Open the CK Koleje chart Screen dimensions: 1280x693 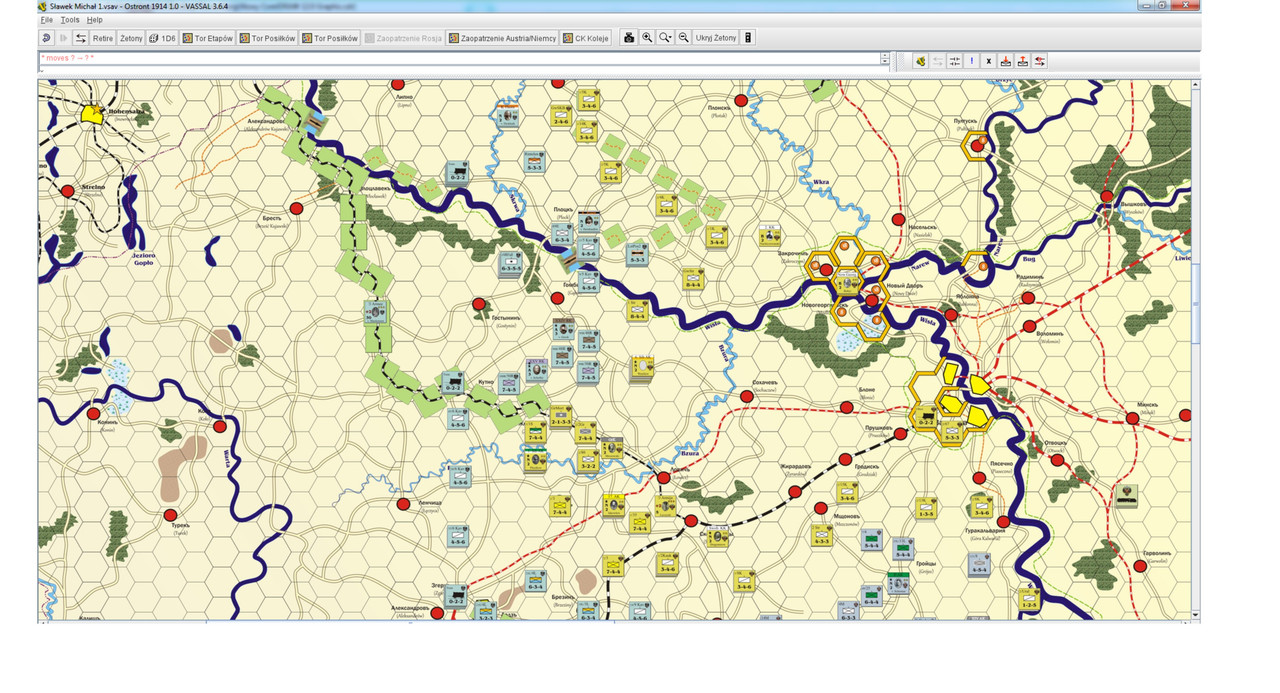(x=586, y=38)
